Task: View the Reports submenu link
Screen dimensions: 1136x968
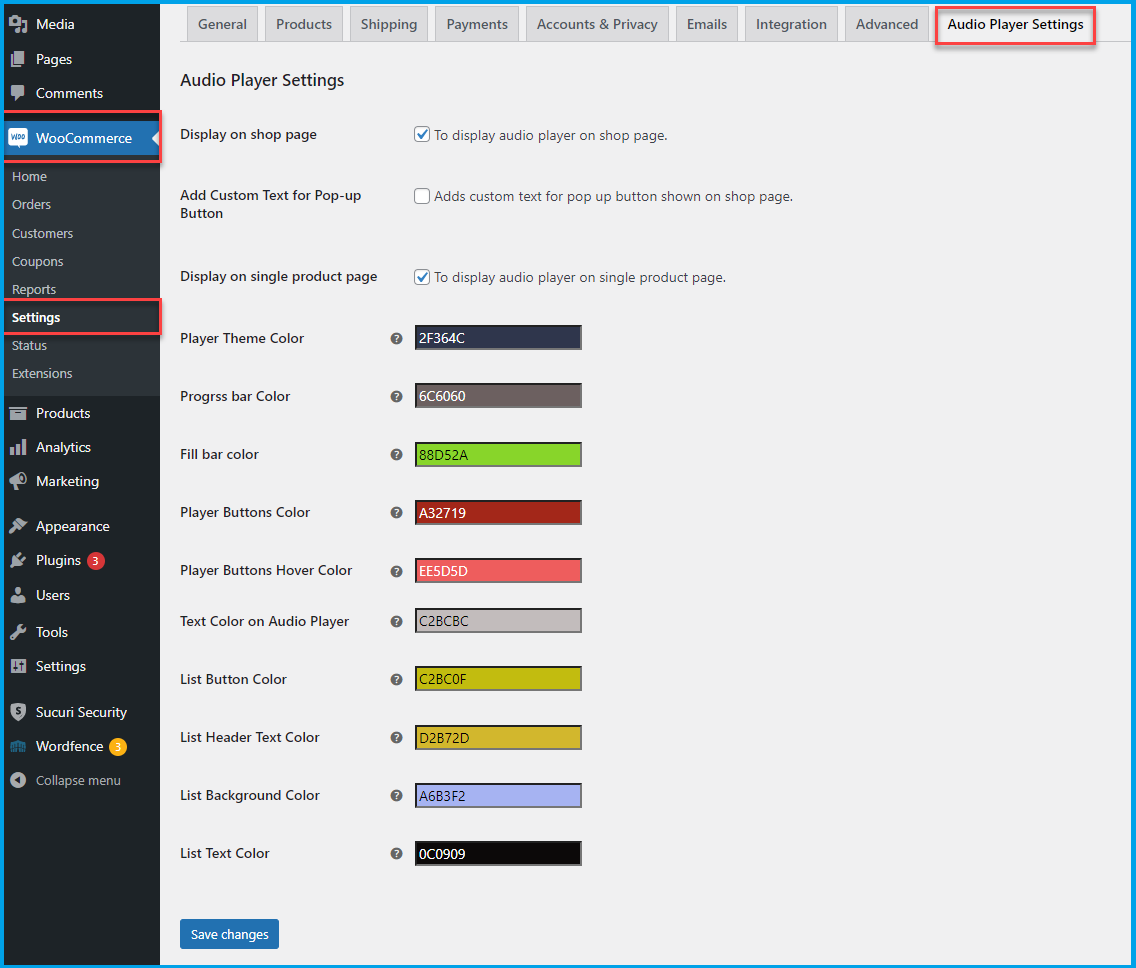Action: pyautogui.click(x=34, y=289)
